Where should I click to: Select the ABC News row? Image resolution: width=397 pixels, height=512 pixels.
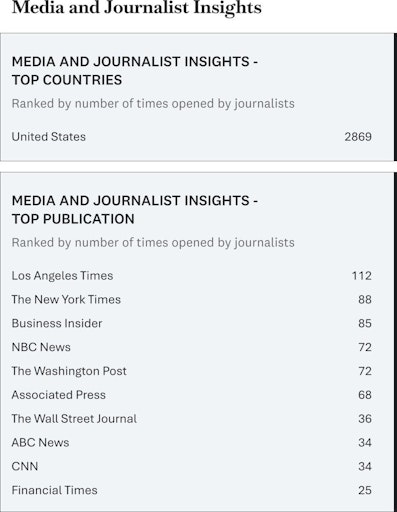point(192,442)
